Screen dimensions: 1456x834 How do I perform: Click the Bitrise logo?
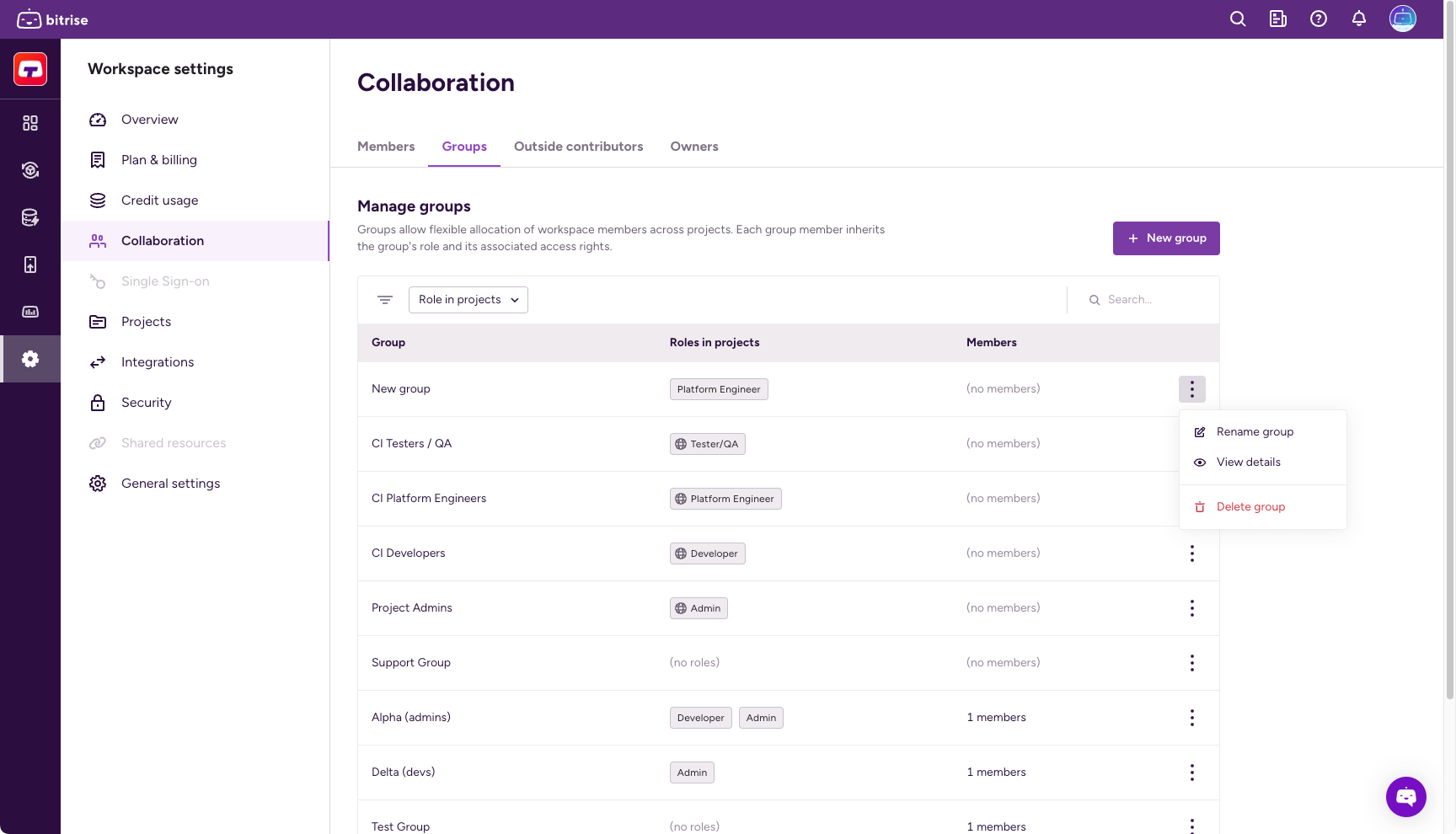52,19
